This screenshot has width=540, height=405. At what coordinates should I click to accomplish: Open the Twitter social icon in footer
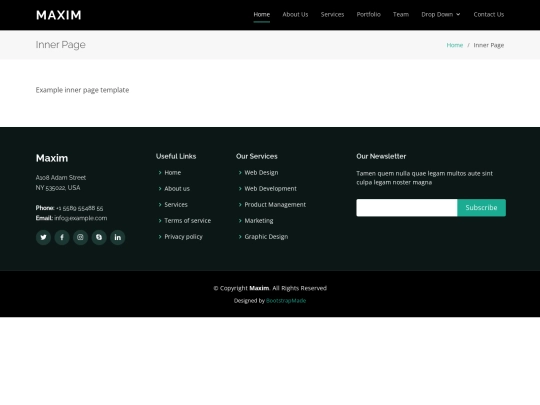(x=43, y=237)
